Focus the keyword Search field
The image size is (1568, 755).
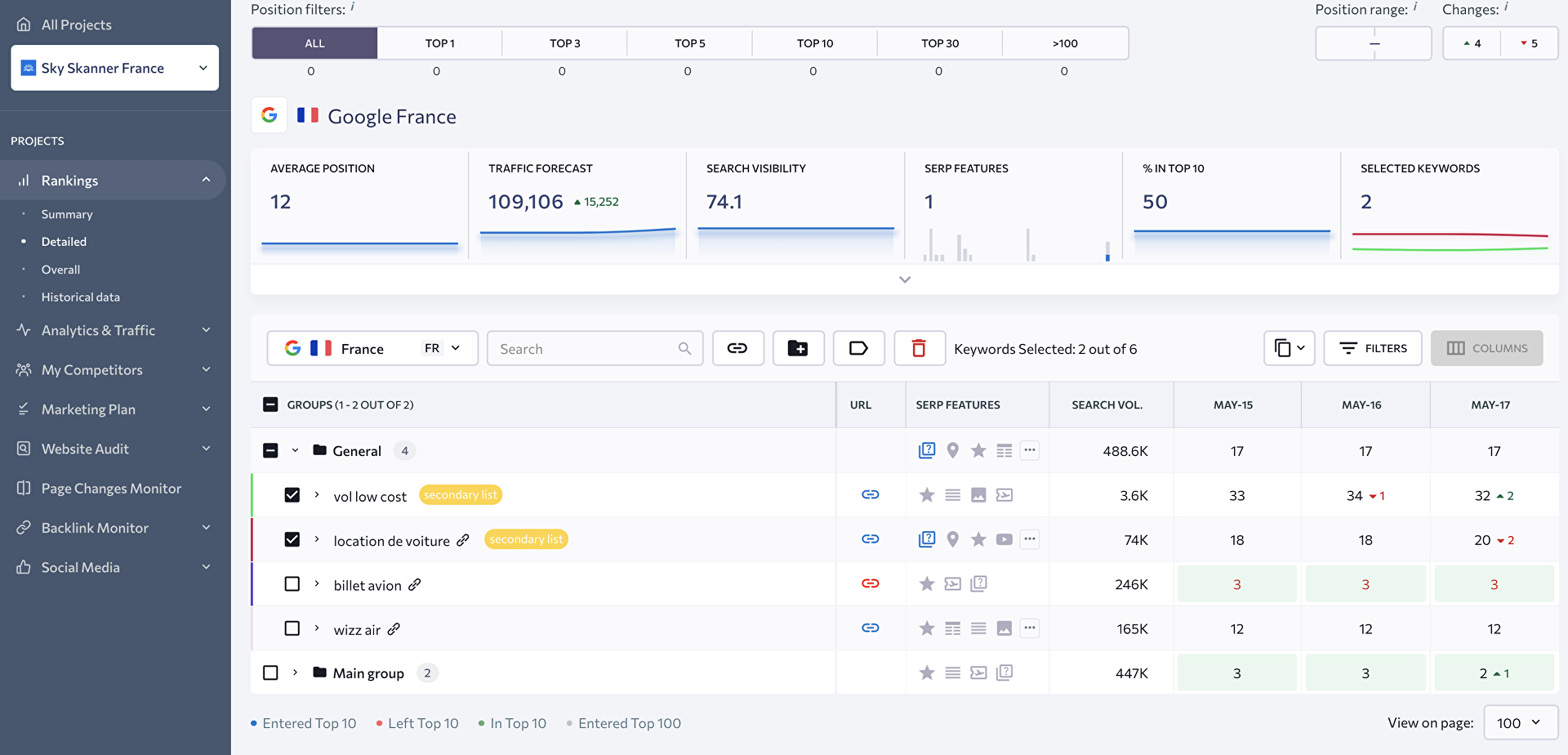tap(595, 348)
